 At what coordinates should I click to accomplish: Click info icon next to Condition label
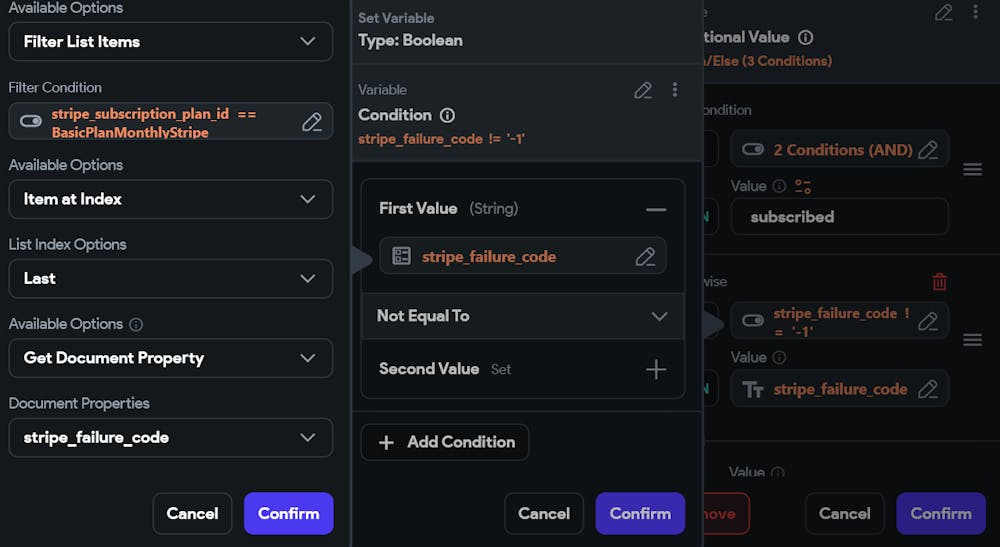coord(448,115)
